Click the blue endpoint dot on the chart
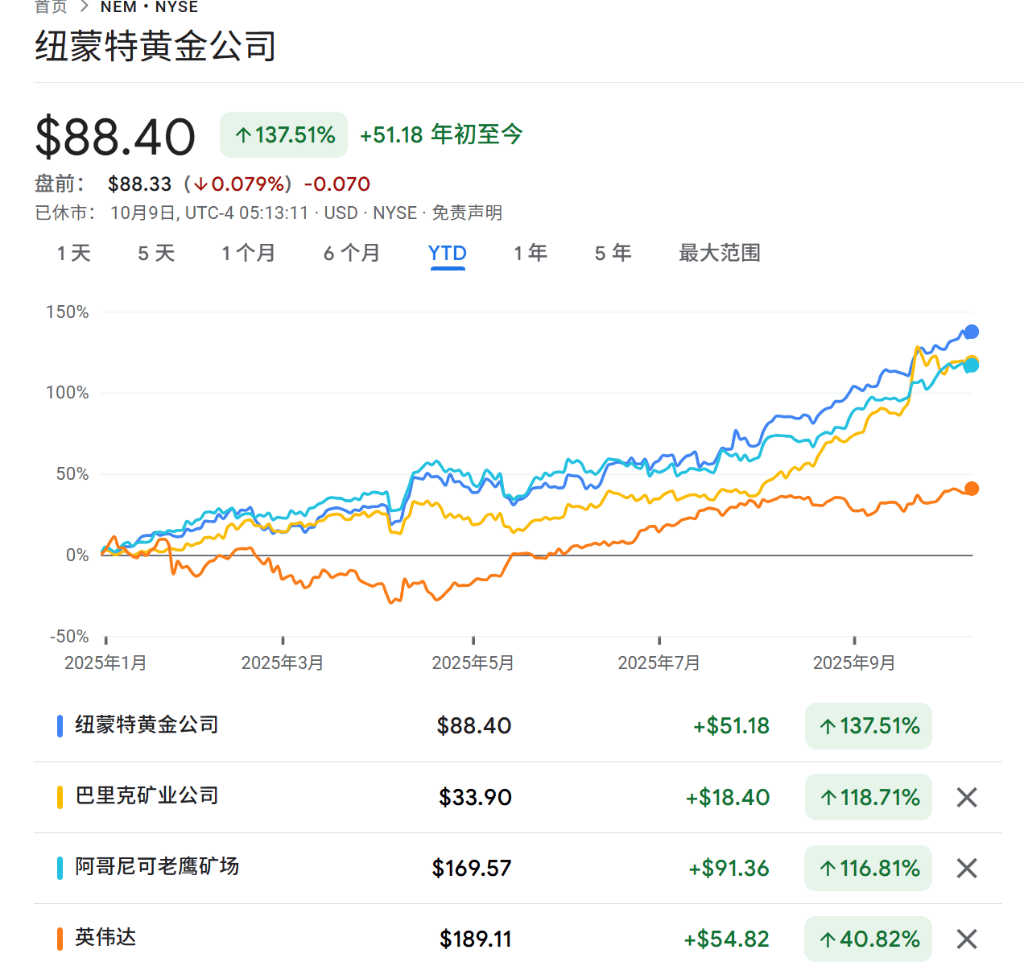Viewport: 1024px width, 974px height. [x=971, y=331]
